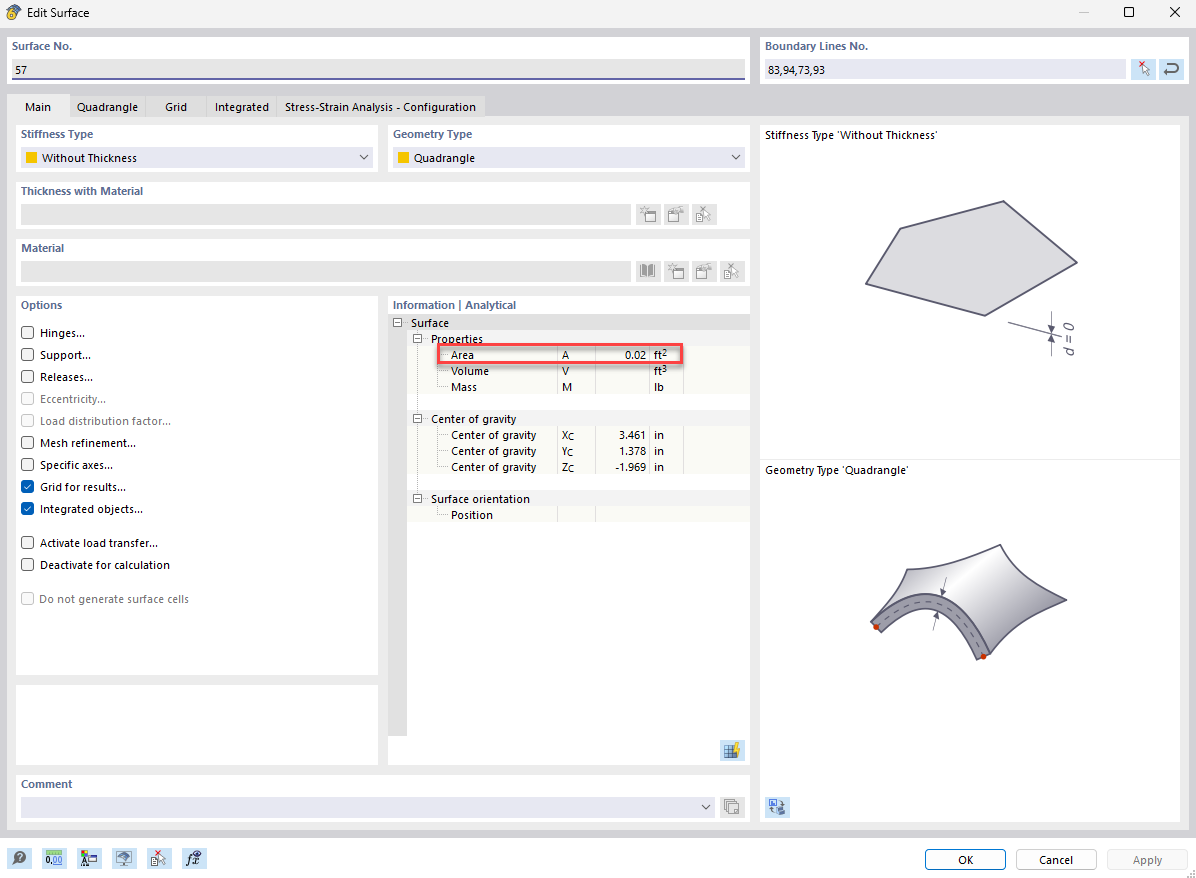Open units and decimal places settings

54,858
